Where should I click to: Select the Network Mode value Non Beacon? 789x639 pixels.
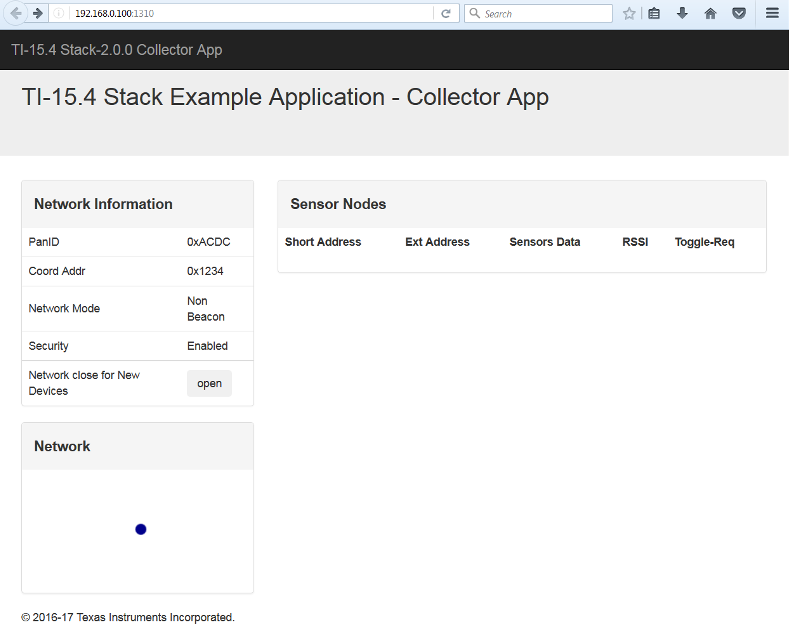(206, 309)
